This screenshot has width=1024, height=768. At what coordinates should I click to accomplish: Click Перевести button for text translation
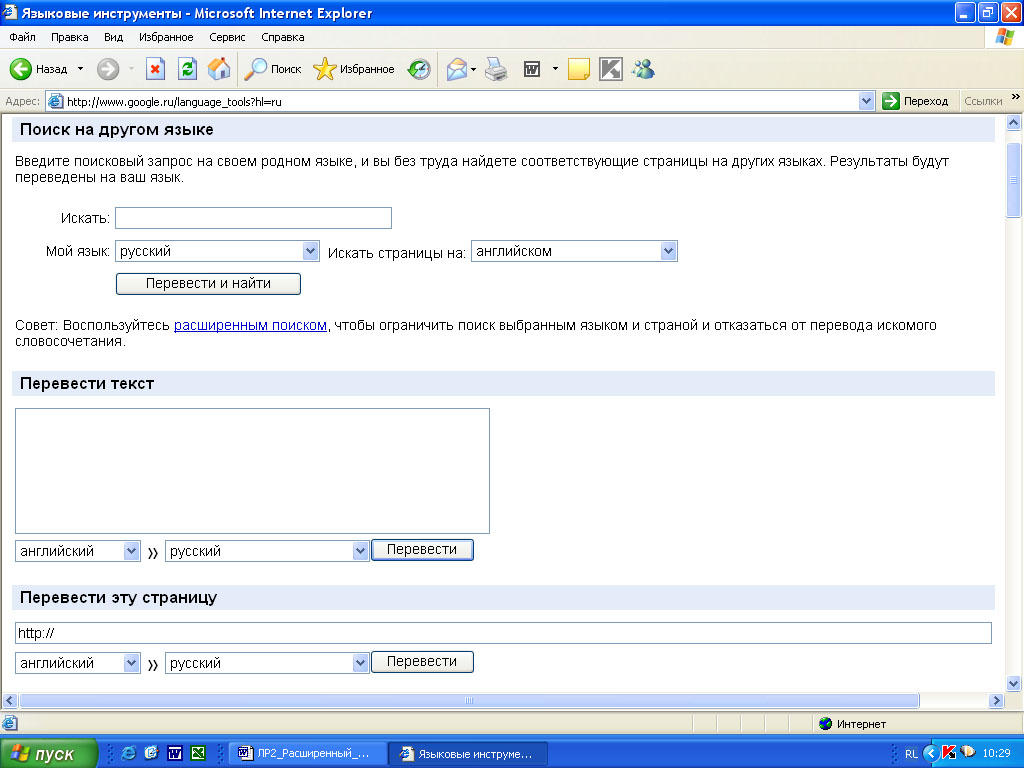click(x=422, y=550)
